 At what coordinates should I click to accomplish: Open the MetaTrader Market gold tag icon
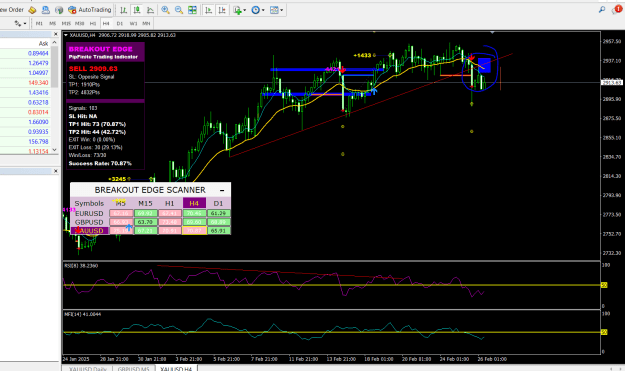32,10
